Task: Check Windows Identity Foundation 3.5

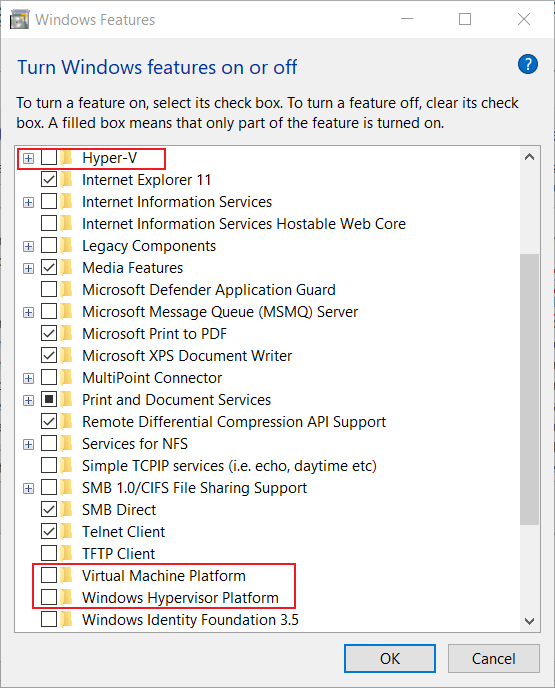Action: coord(49,620)
